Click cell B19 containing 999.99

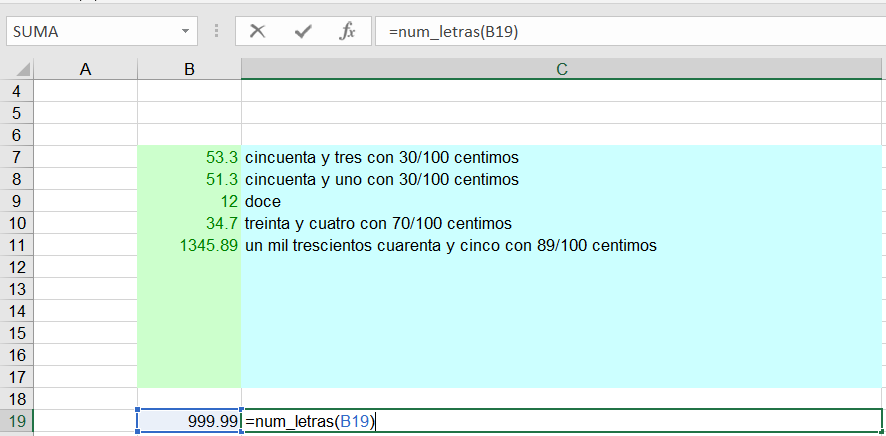pos(189,422)
